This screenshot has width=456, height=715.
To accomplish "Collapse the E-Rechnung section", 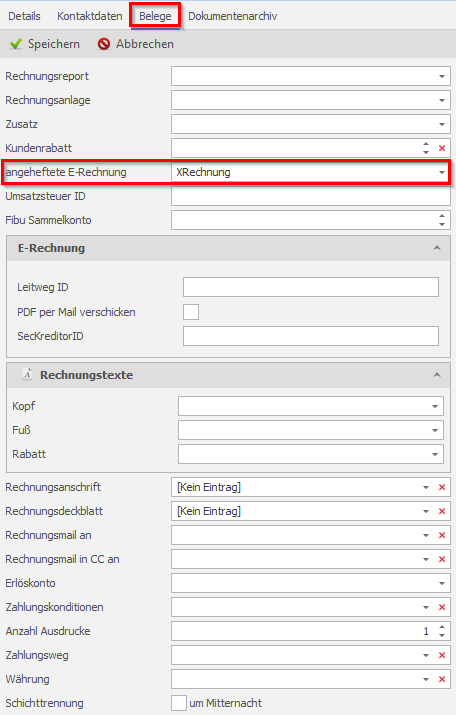I will coord(437,248).
